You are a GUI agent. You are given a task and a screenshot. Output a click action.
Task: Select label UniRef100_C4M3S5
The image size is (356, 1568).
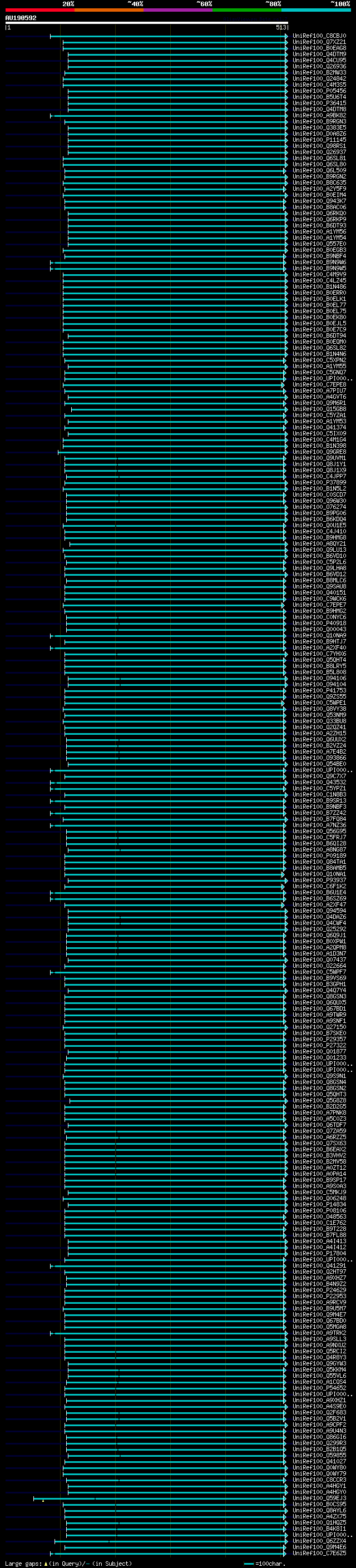tap(319, 85)
